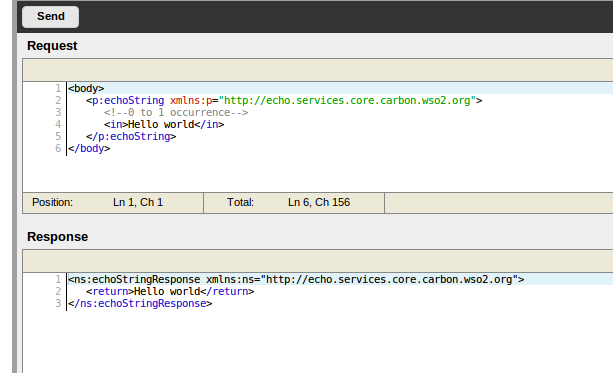613x373 pixels.
Task: Click the Total: label in status bar
Action: pos(240,202)
